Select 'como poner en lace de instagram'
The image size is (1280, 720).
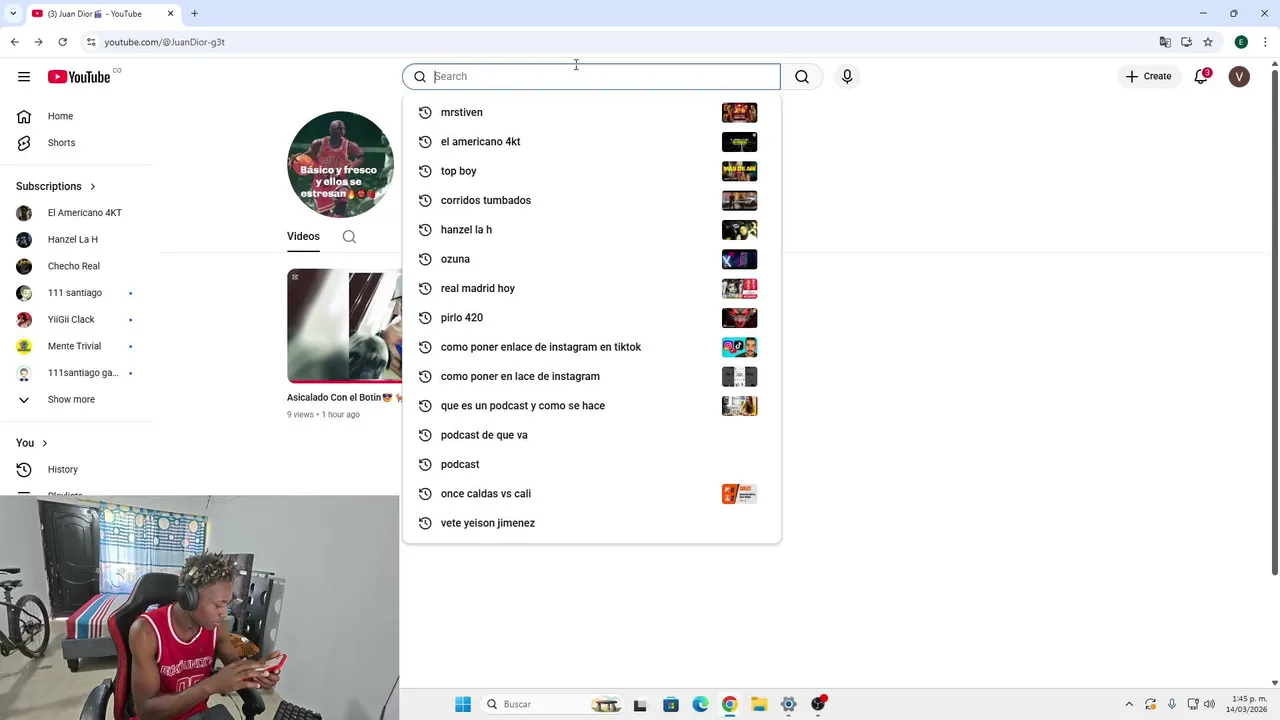coord(591,376)
